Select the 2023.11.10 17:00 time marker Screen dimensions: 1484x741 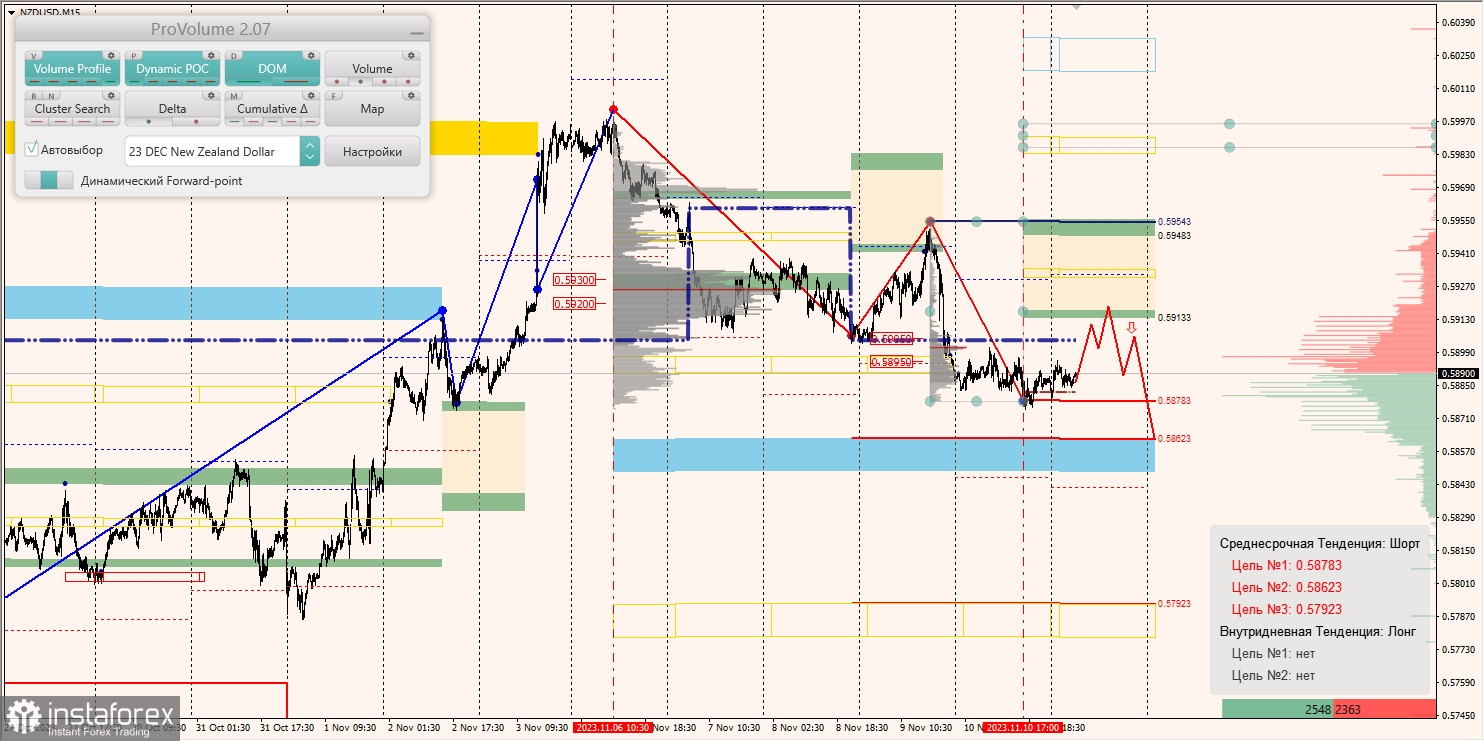pyautogui.click(x=1022, y=728)
